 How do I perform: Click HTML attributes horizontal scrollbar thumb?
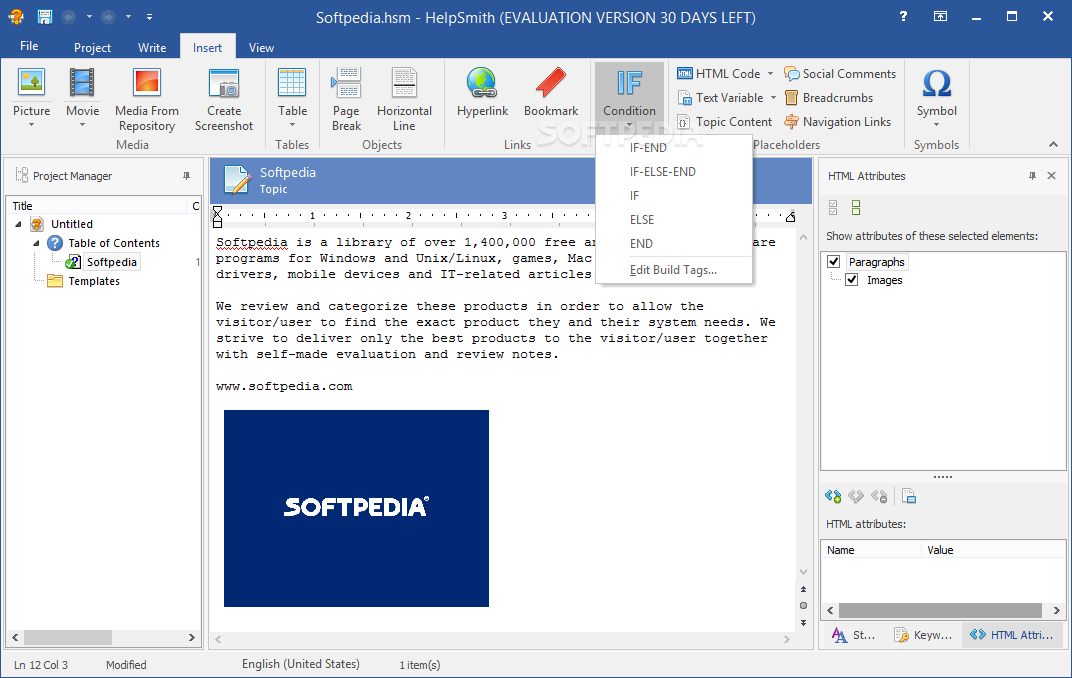940,610
